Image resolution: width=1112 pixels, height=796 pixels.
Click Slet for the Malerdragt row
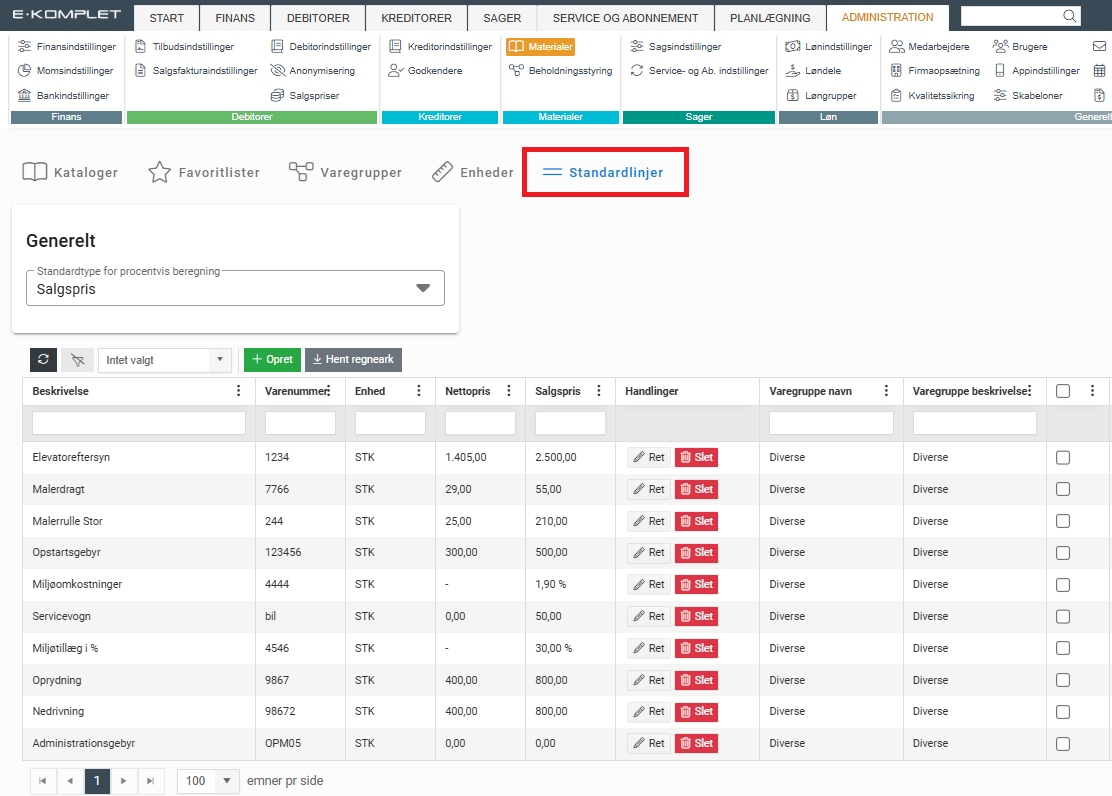[x=696, y=489]
